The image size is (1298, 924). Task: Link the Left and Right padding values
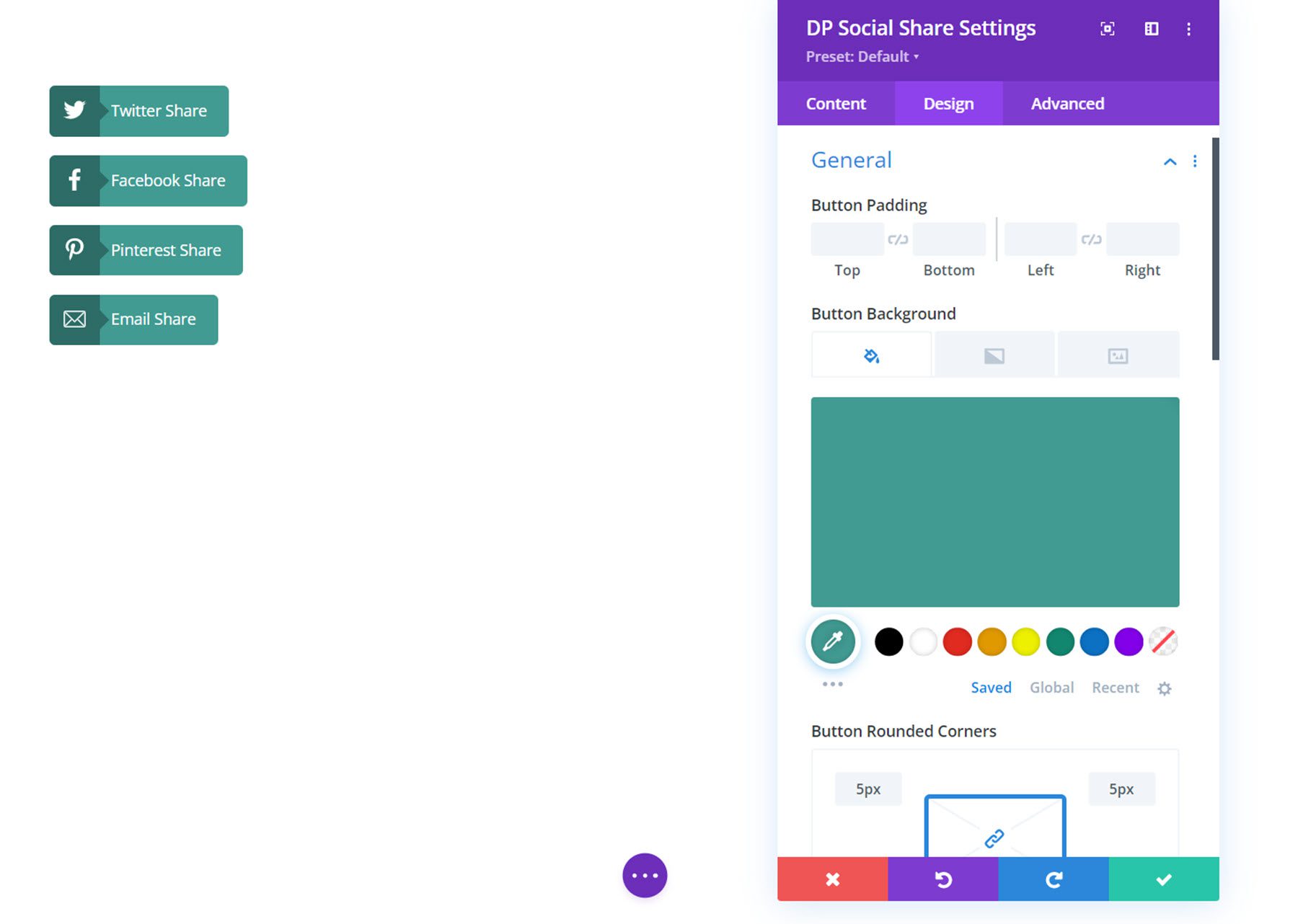coord(1090,239)
